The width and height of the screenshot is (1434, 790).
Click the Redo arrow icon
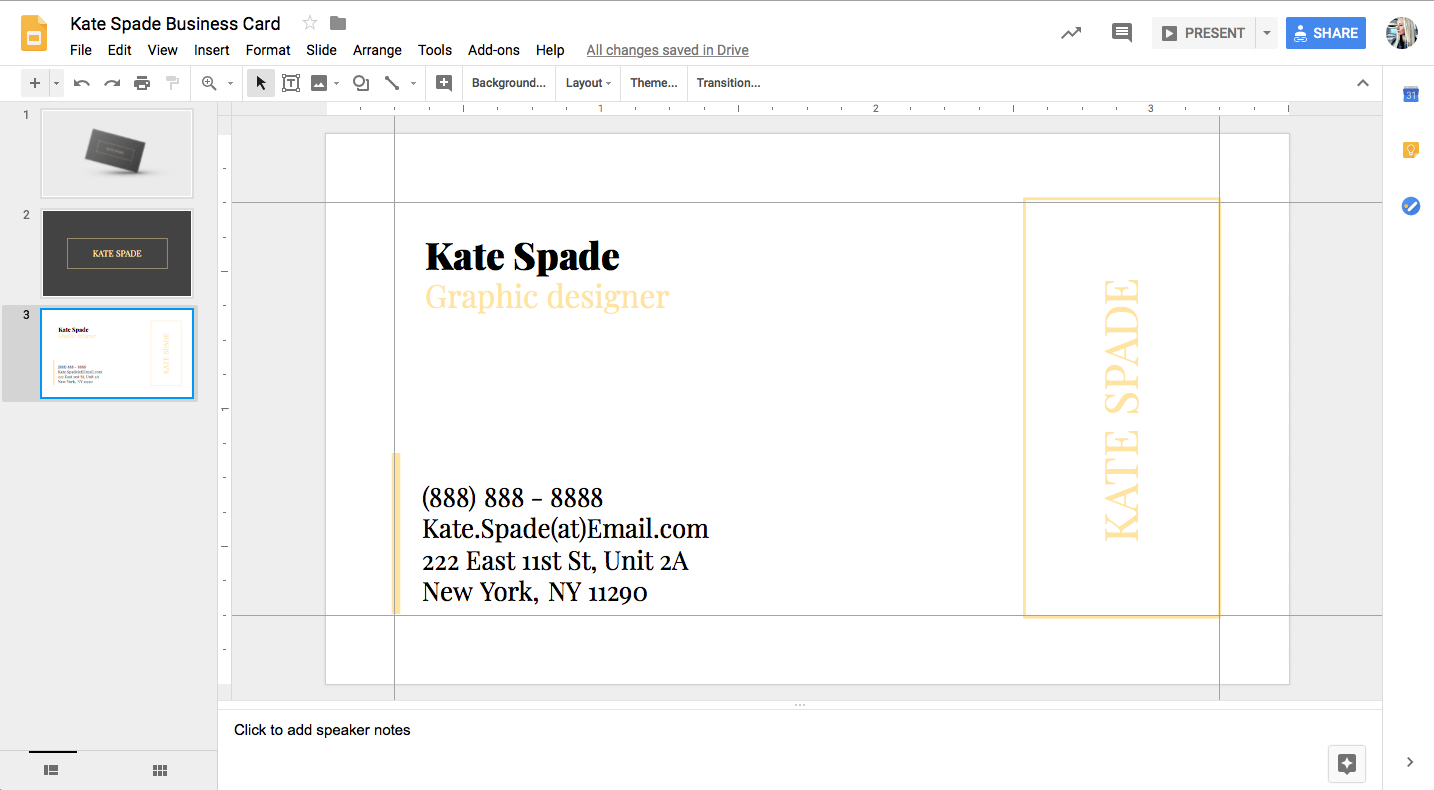(112, 83)
